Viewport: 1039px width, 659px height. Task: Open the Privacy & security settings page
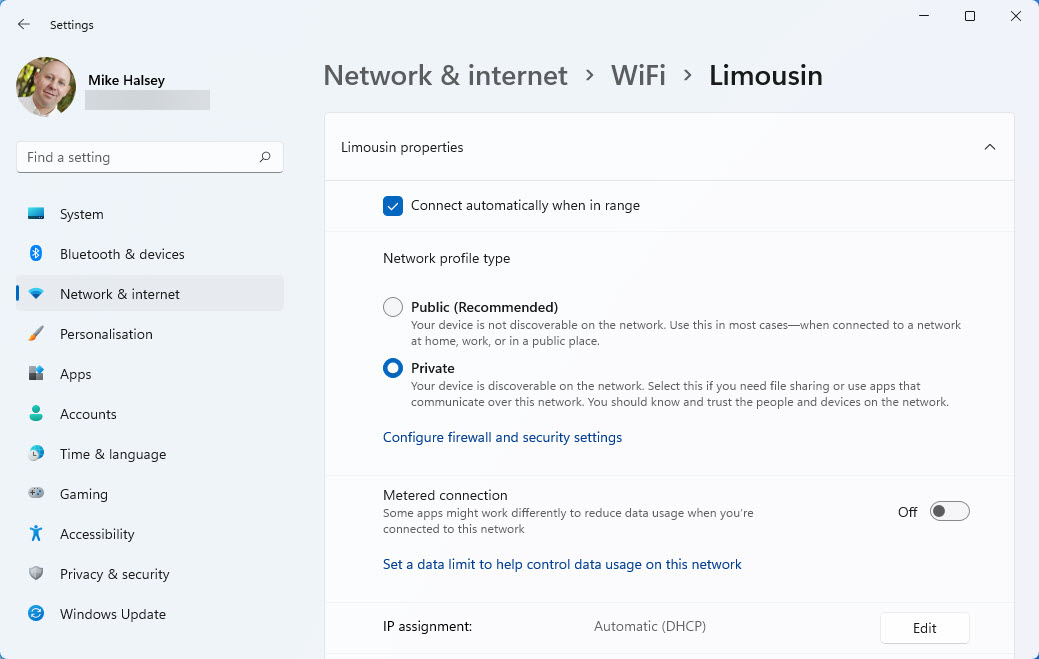pyautogui.click(x=114, y=574)
